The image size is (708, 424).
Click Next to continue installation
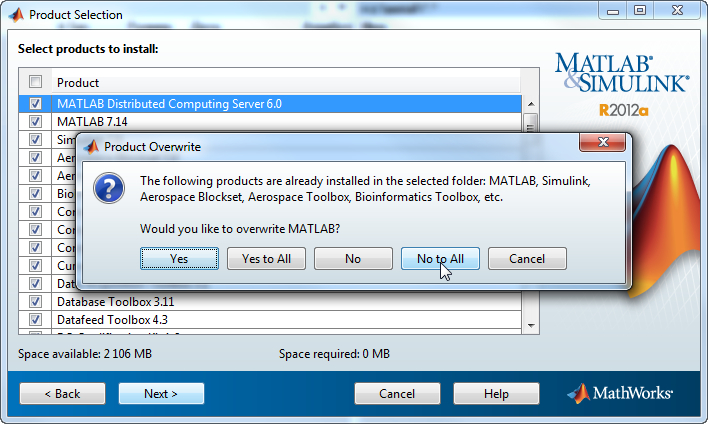click(161, 394)
